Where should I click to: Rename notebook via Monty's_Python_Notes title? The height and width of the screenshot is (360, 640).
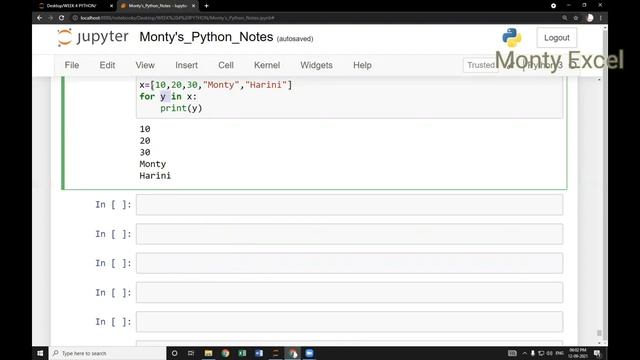pyautogui.click(x=206, y=37)
